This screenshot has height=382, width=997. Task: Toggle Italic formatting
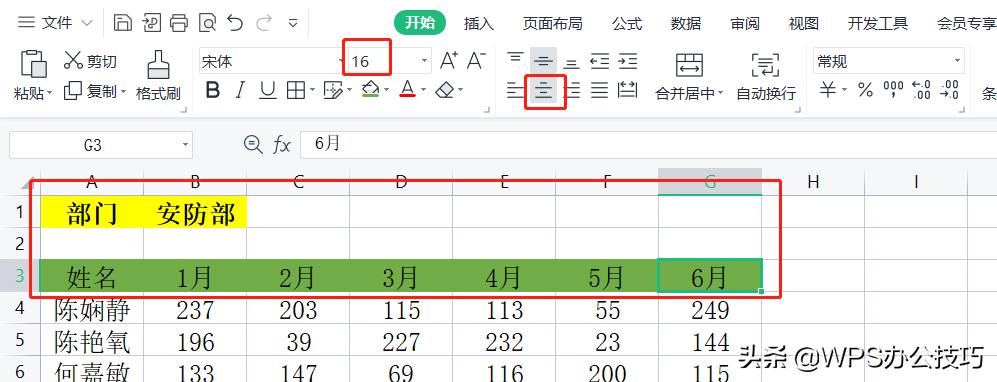[x=240, y=90]
